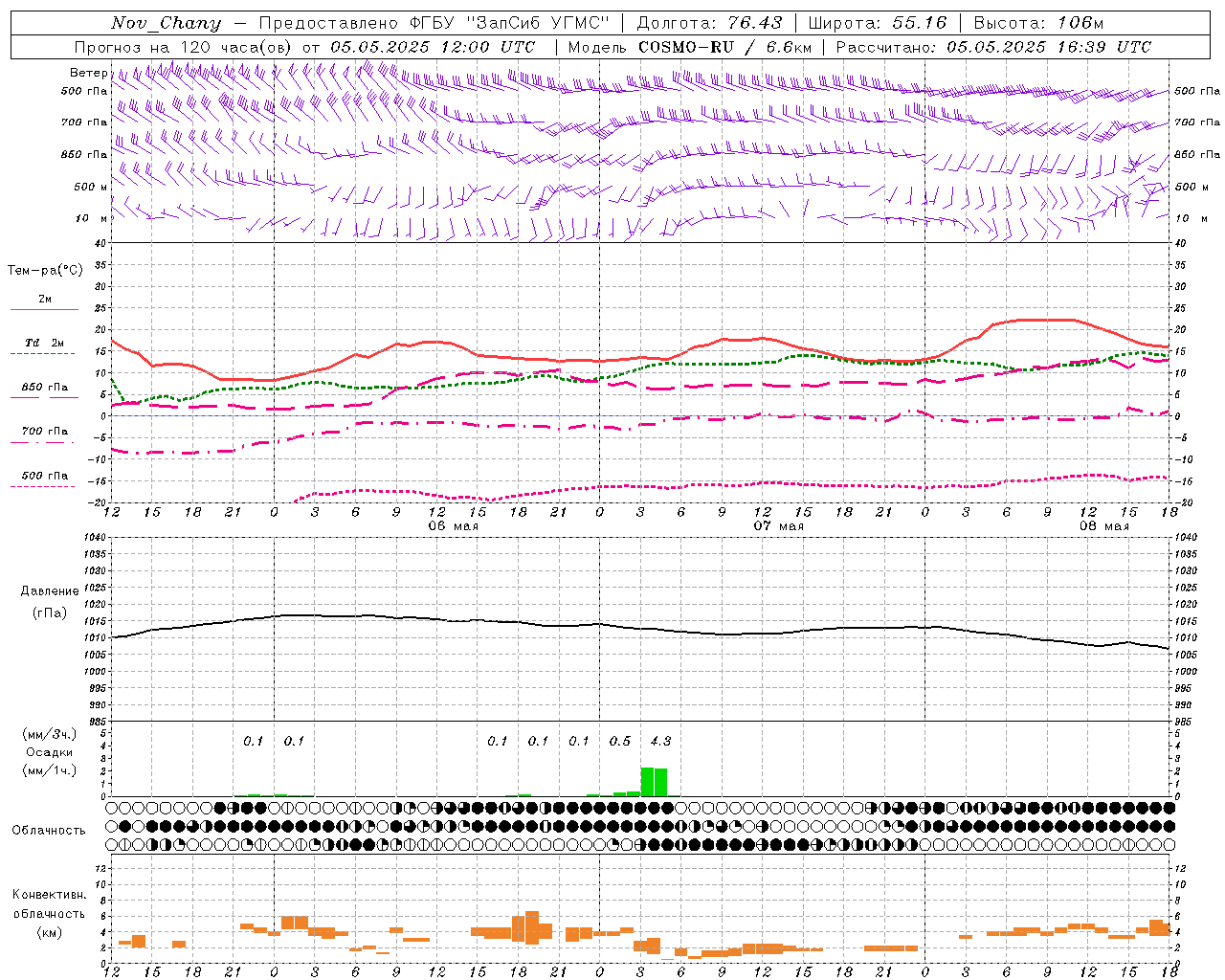This screenshot has width=1225, height=980.
Task: Select calculated time "05.05.2025 16:39 UTC"
Action: tap(1049, 47)
